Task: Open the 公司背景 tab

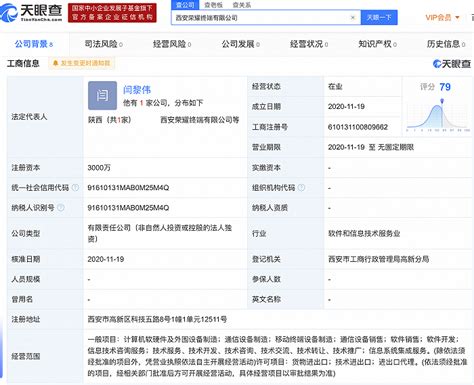Action: [x=34, y=44]
